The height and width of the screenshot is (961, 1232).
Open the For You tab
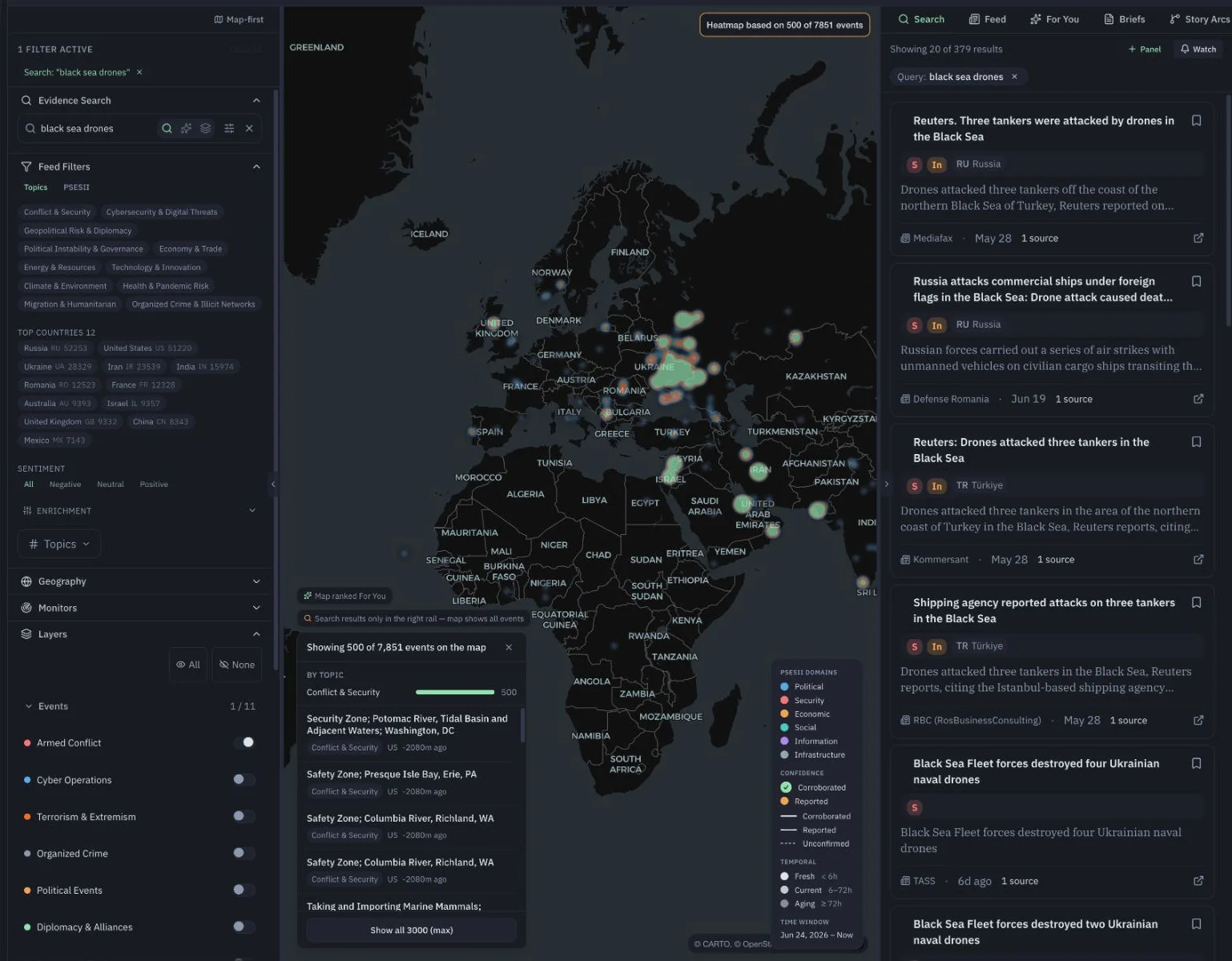pyautogui.click(x=1054, y=19)
